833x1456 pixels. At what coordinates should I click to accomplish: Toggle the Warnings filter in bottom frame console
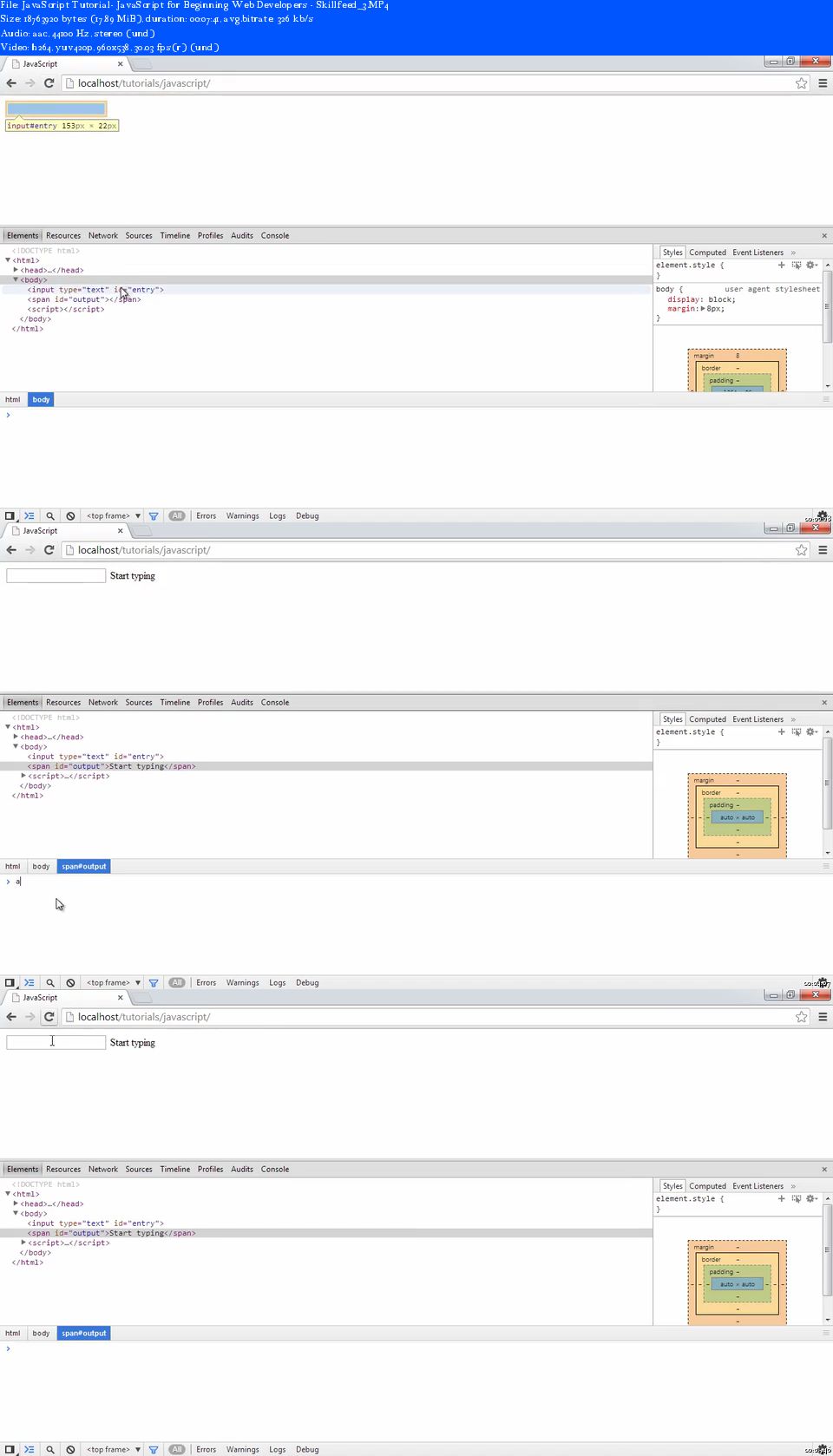click(243, 1449)
